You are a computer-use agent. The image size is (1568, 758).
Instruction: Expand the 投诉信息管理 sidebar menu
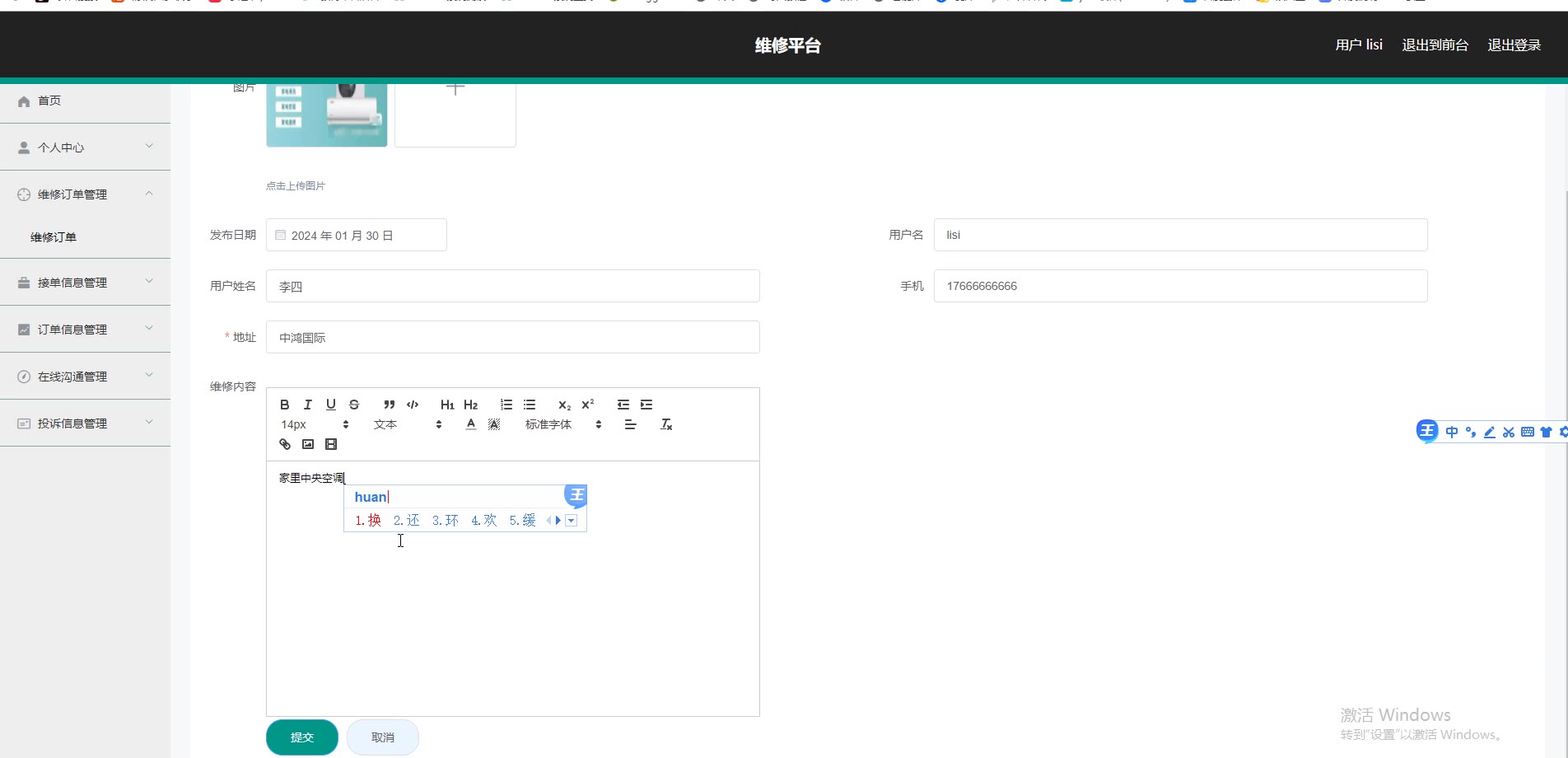coord(85,423)
